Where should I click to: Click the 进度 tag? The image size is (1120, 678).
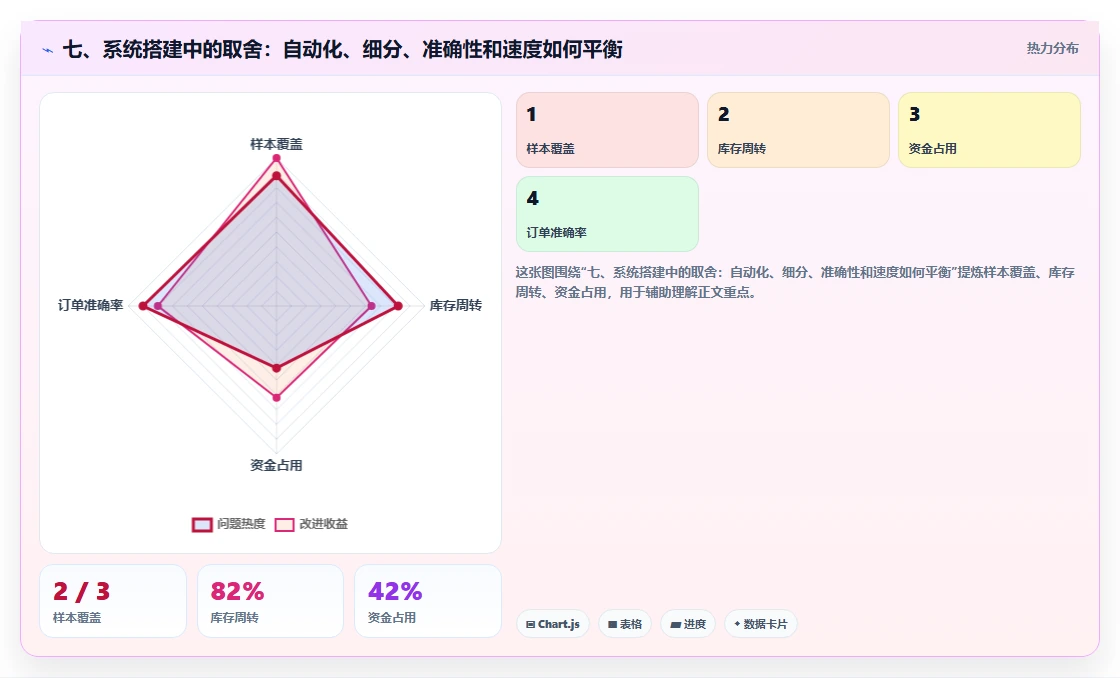click(688, 624)
